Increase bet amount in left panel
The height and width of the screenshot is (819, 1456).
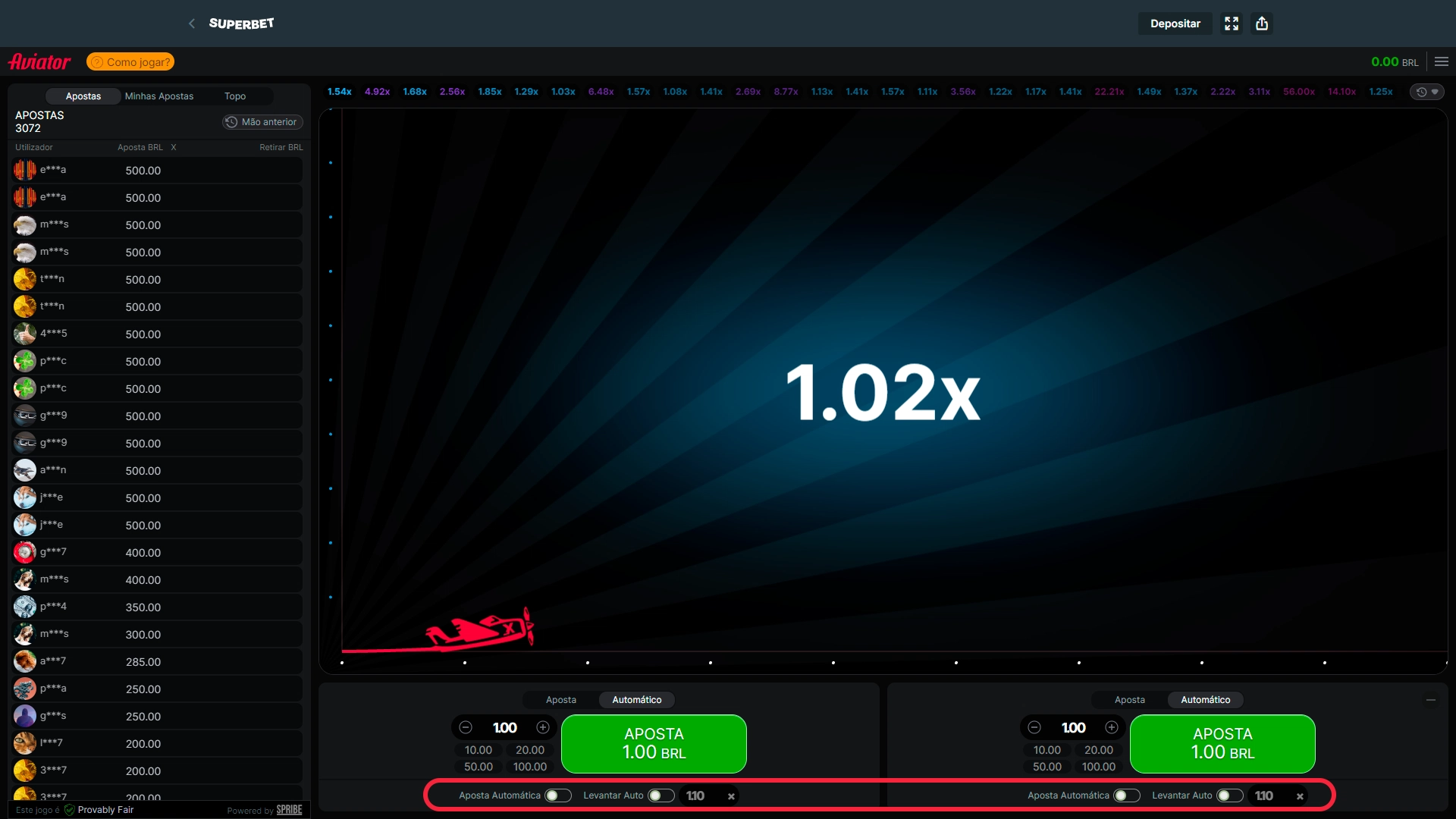coord(543,727)
